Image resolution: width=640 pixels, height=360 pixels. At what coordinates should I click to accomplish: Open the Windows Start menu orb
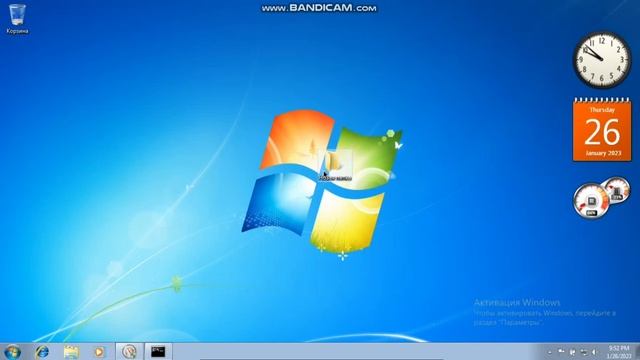[12, 352]
